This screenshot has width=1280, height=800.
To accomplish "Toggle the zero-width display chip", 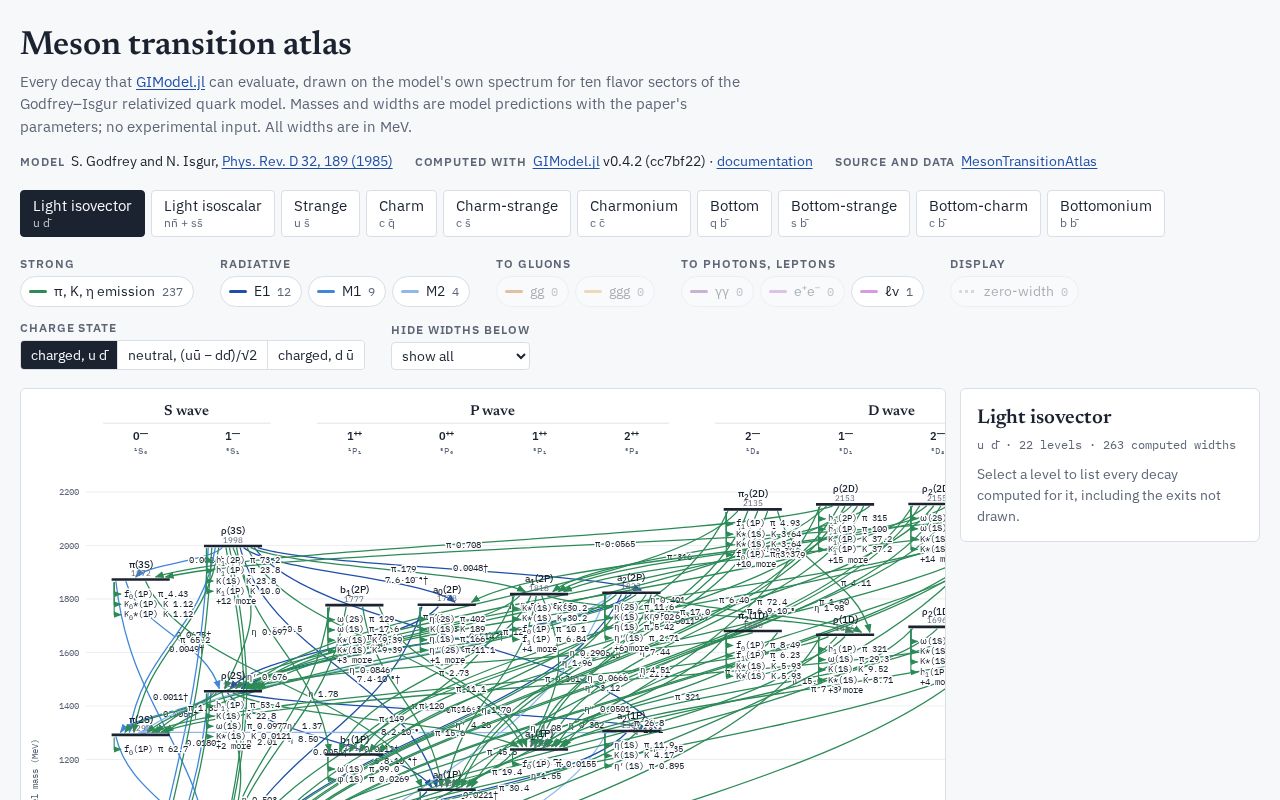I will click(x=1014, y=291).
